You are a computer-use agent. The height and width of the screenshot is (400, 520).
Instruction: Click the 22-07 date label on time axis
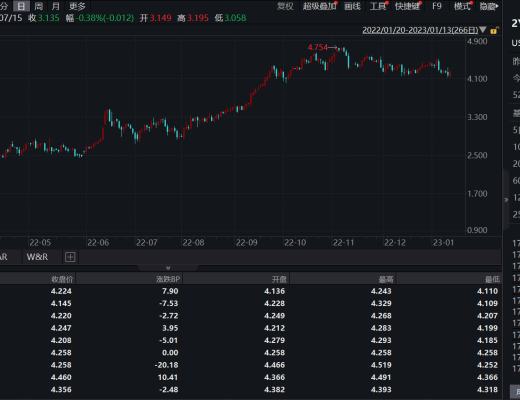tap(146, 243)
